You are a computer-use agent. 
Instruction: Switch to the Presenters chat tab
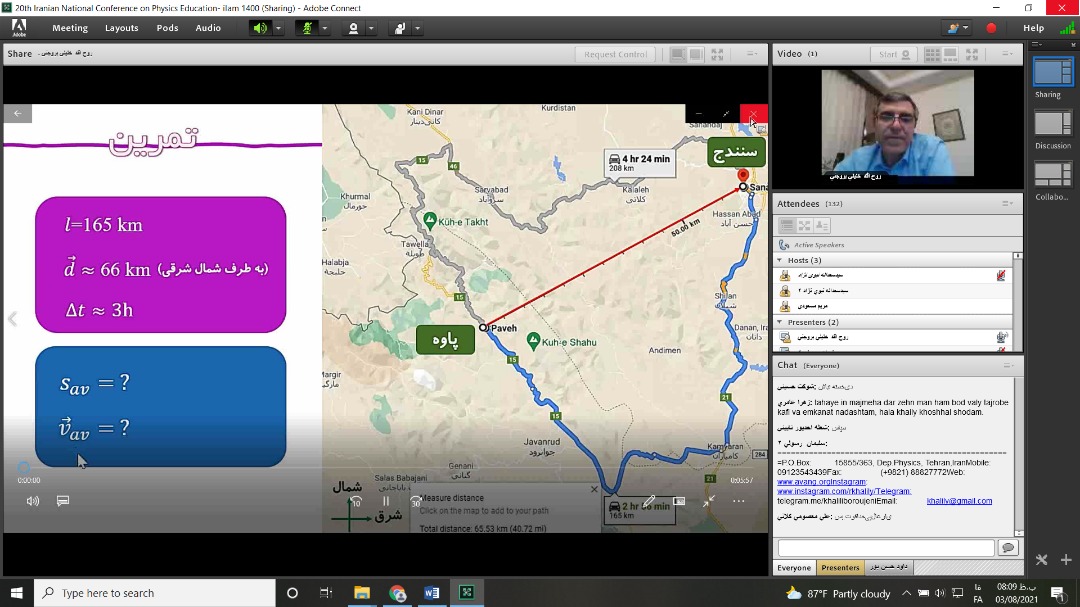[x=840, y=568]
